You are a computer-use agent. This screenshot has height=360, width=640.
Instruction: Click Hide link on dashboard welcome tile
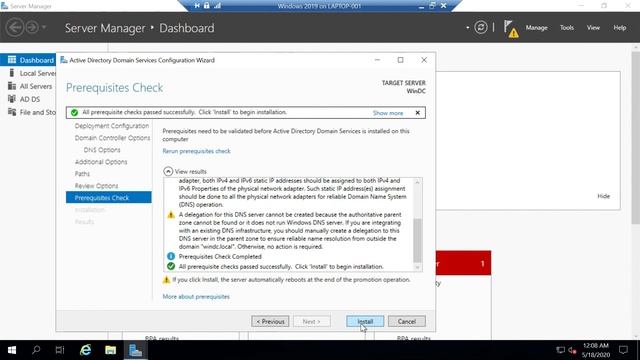pyautogui.click(x=603, y=196)
